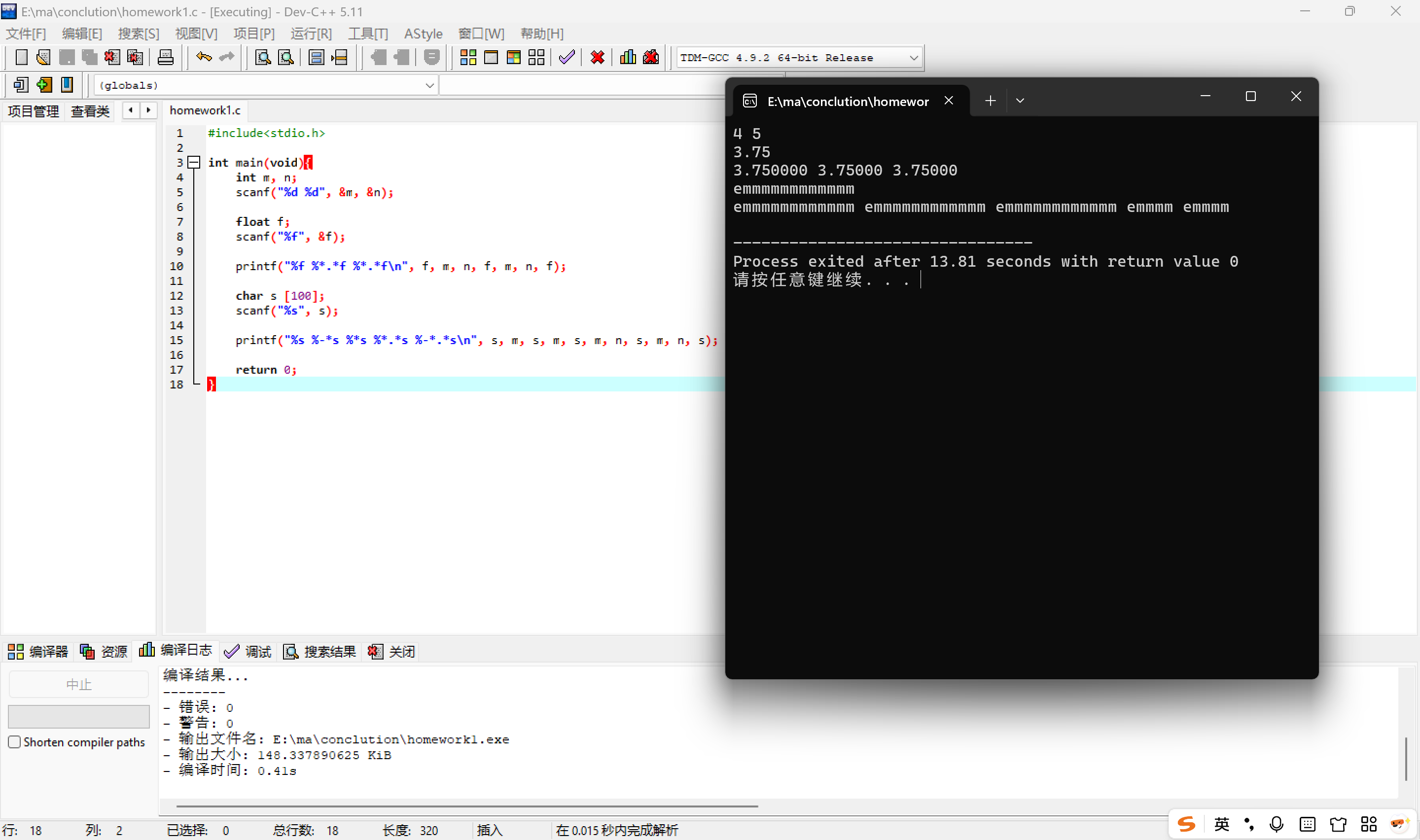Click the Compile & Run toolbar icon
This screenshot has height=840, width=1420.
point(513,57)
